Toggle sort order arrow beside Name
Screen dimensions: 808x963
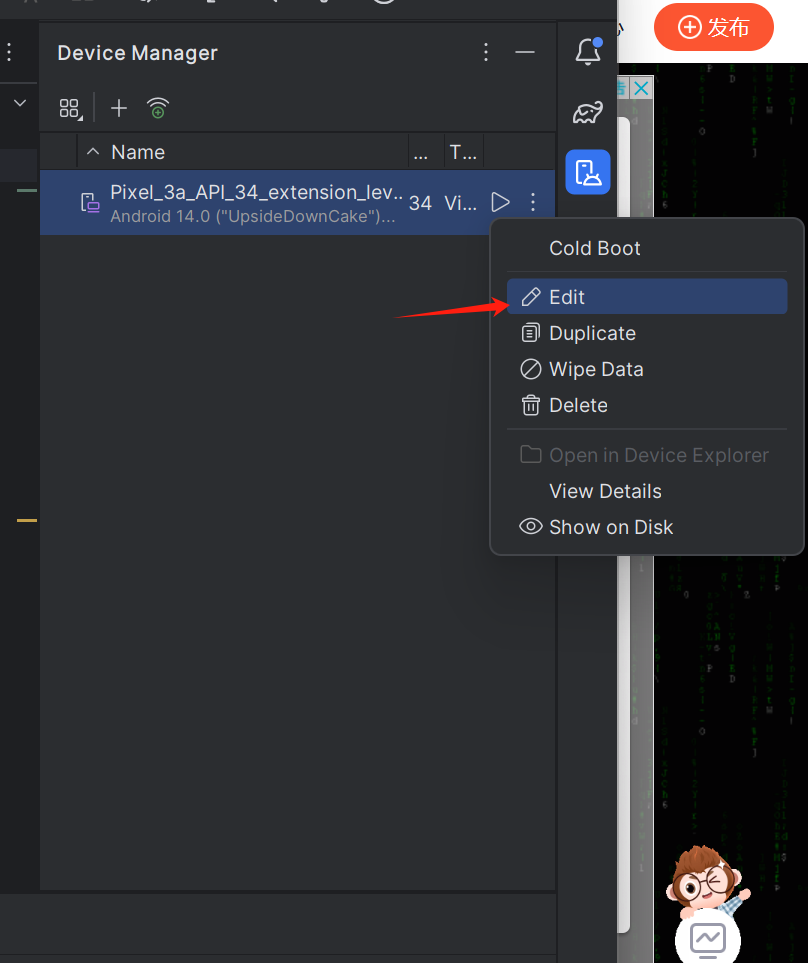[93, 152]
